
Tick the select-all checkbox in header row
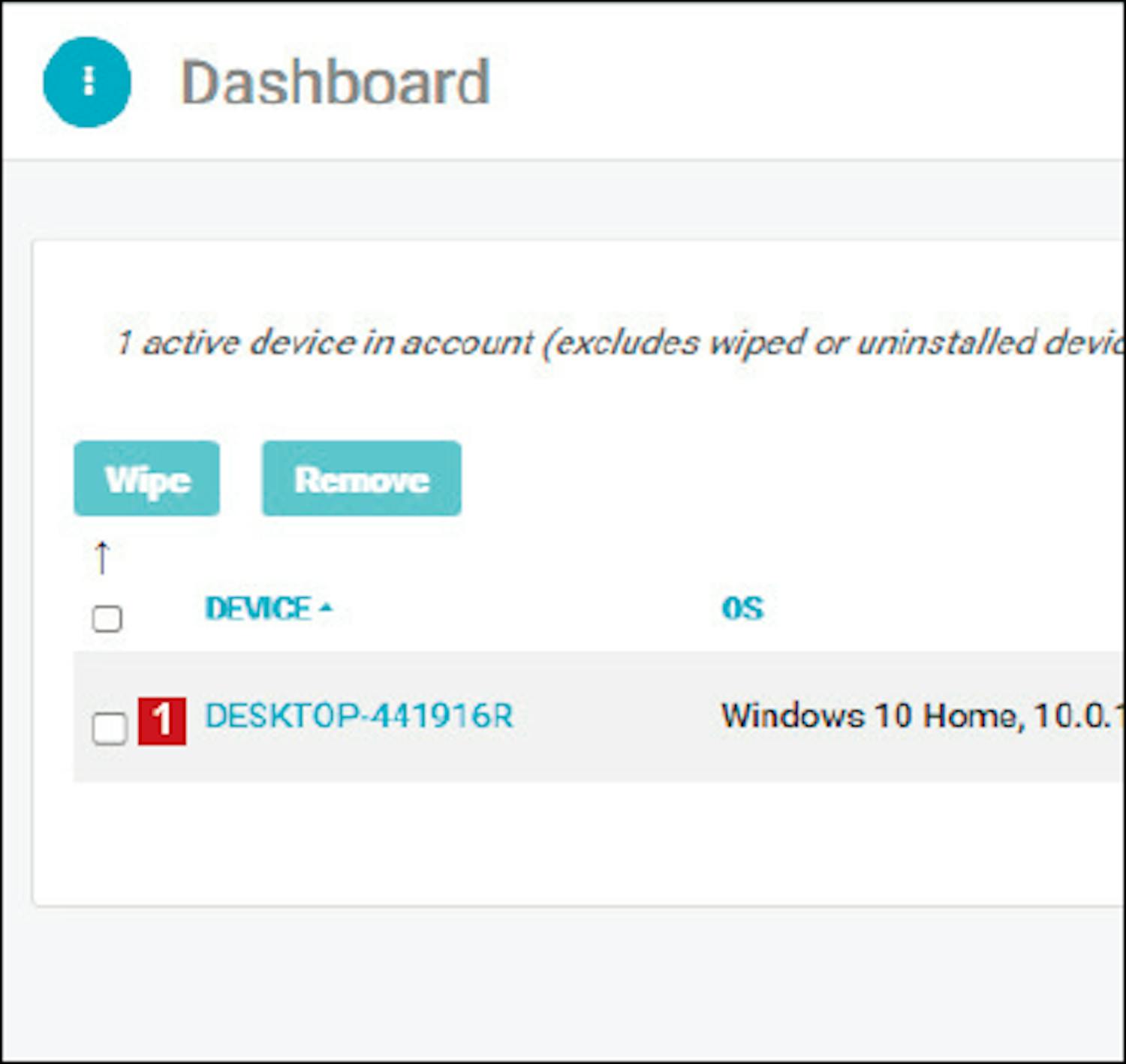[x=107, y=619]
